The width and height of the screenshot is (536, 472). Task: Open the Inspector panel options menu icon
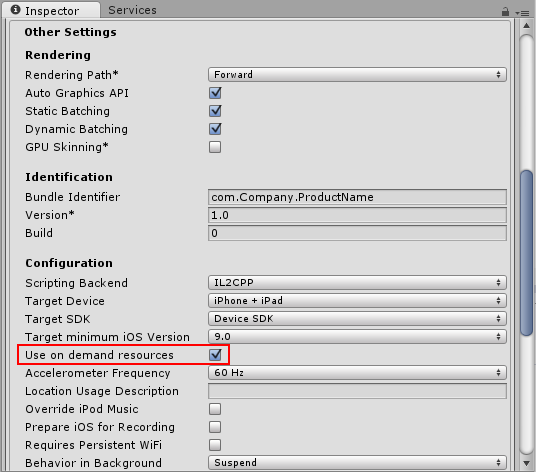[x=522, y=13]
